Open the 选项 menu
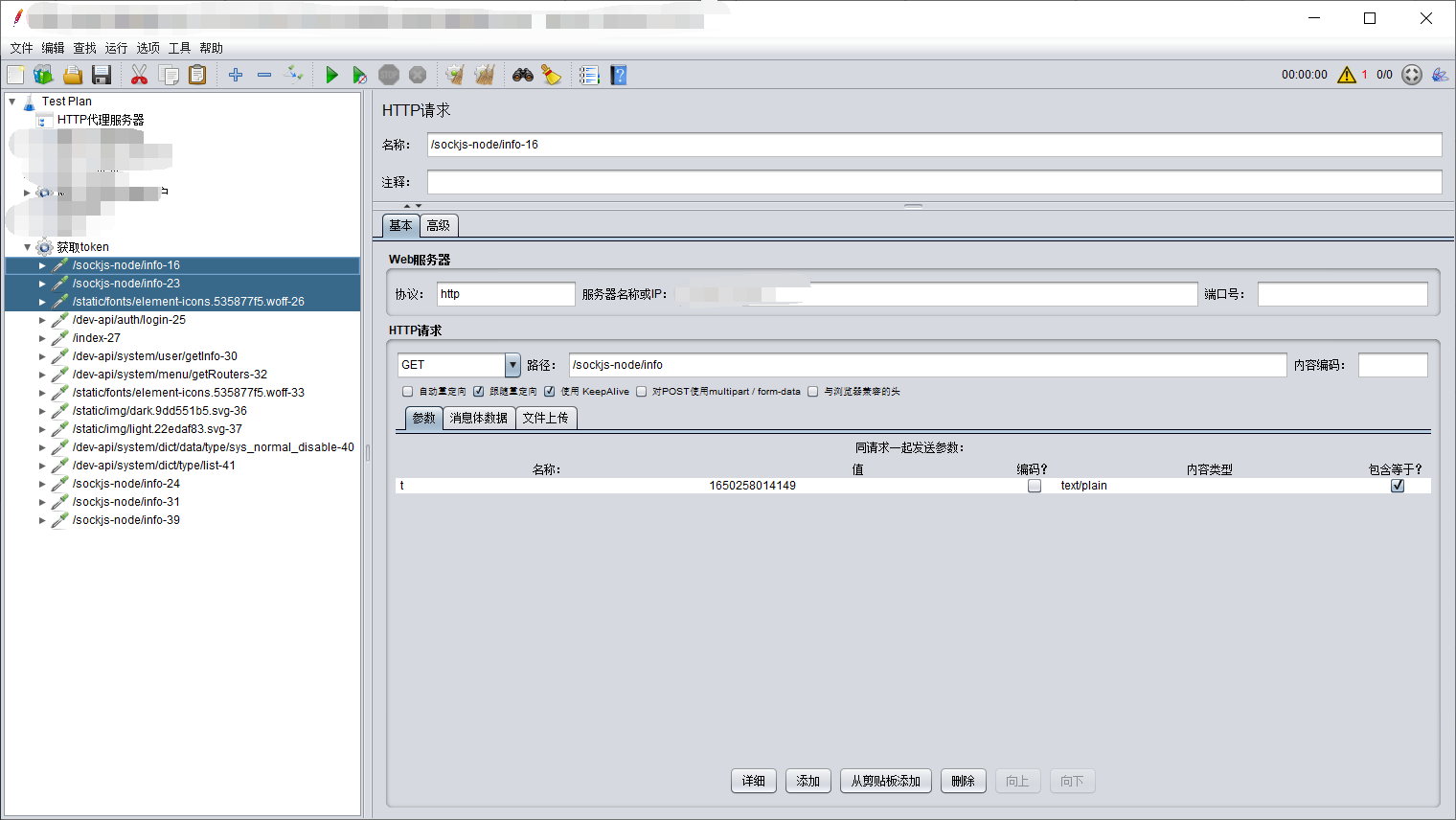This screenshot has height=820, width=1456. pos(148,48)
